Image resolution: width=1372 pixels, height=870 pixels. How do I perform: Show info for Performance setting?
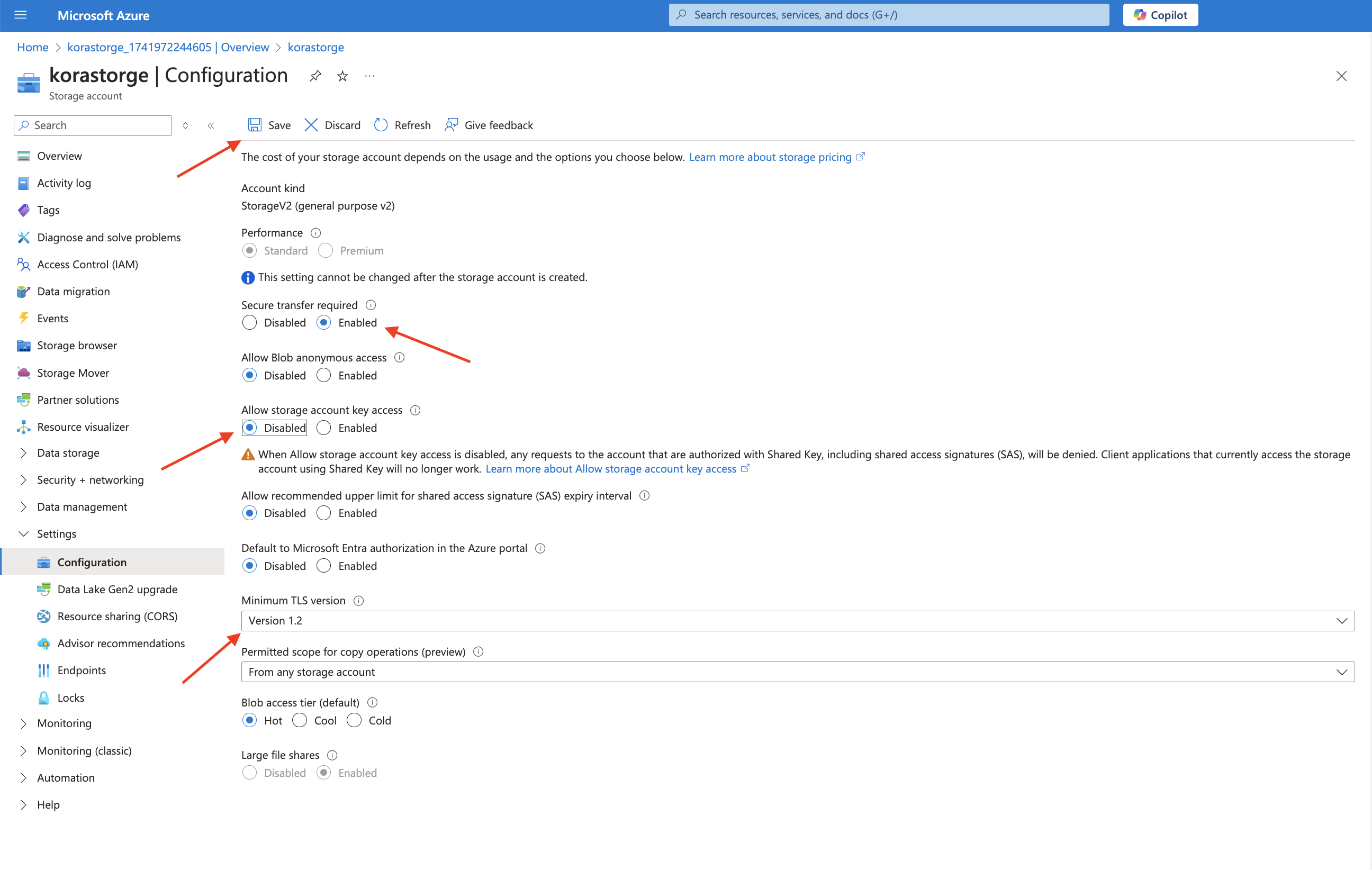tap(315, 233)
